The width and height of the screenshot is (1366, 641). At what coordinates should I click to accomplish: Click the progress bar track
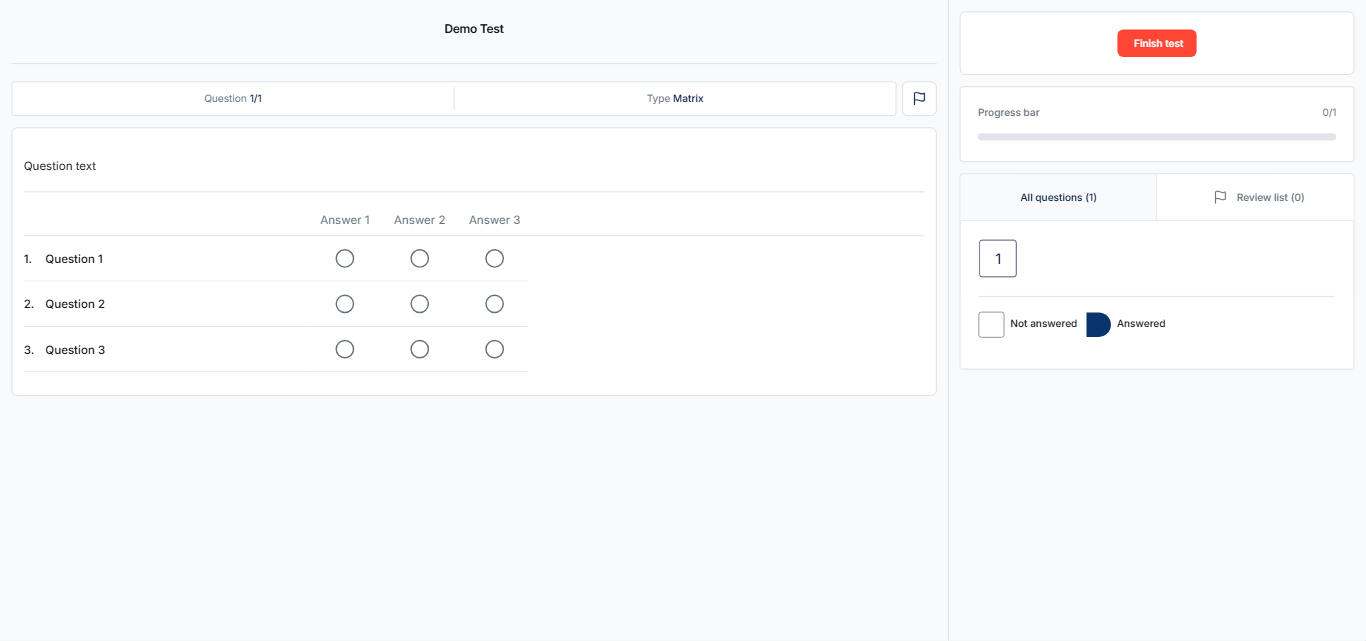pos(1156,137)
